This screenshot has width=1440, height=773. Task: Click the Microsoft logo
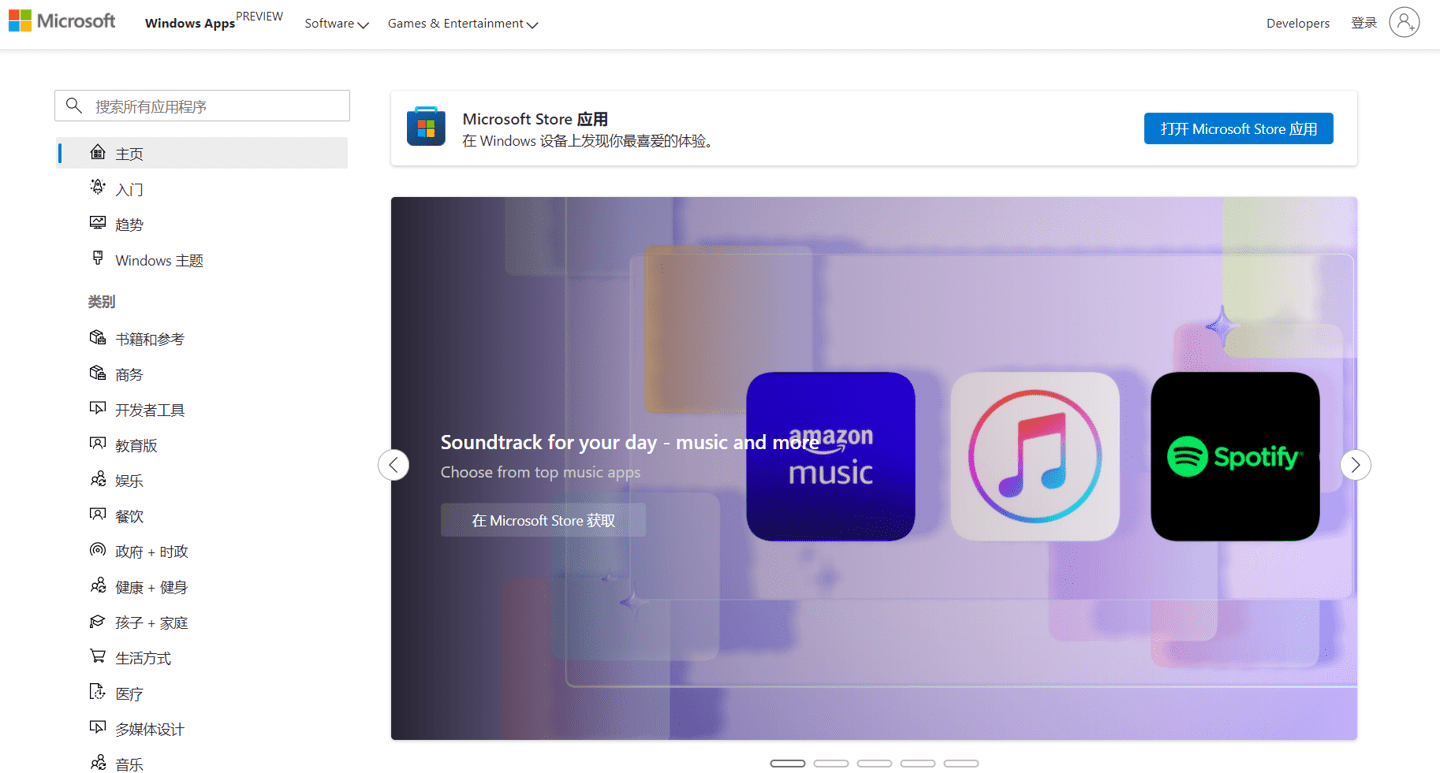[x=62, y=20]
